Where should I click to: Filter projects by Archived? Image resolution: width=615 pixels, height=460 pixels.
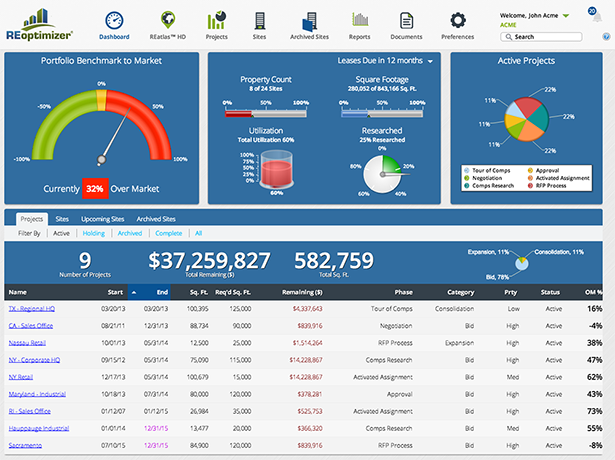click(x=130, y=233)
